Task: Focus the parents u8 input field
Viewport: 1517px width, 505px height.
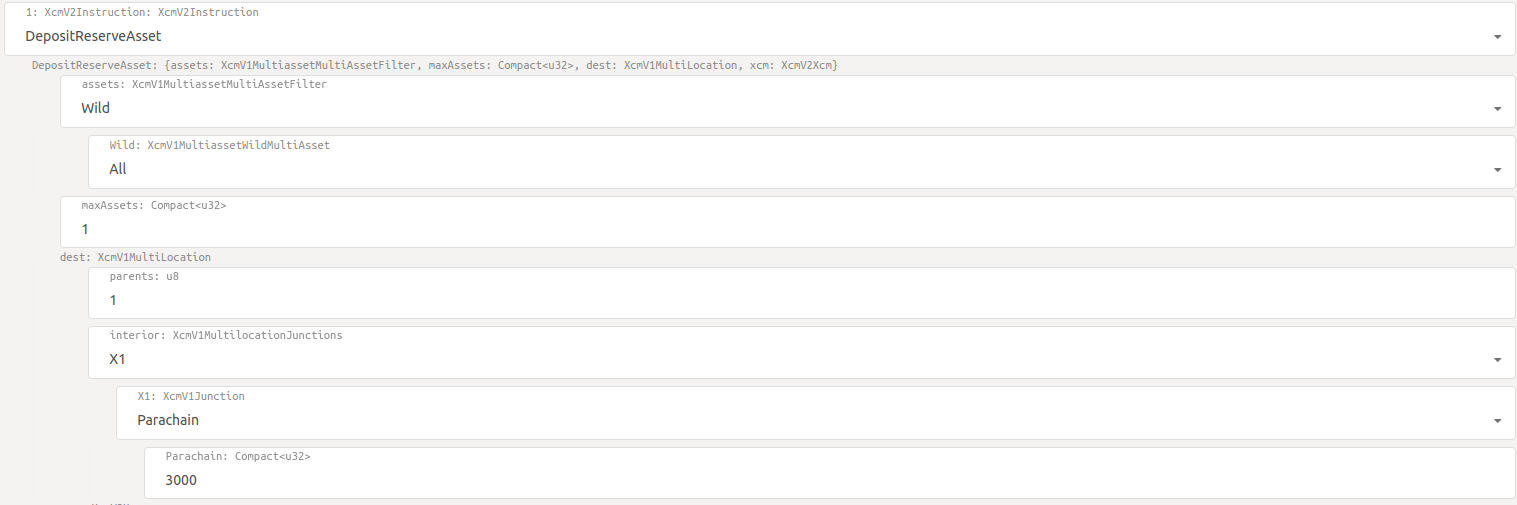Action: [x=802, y=292]
